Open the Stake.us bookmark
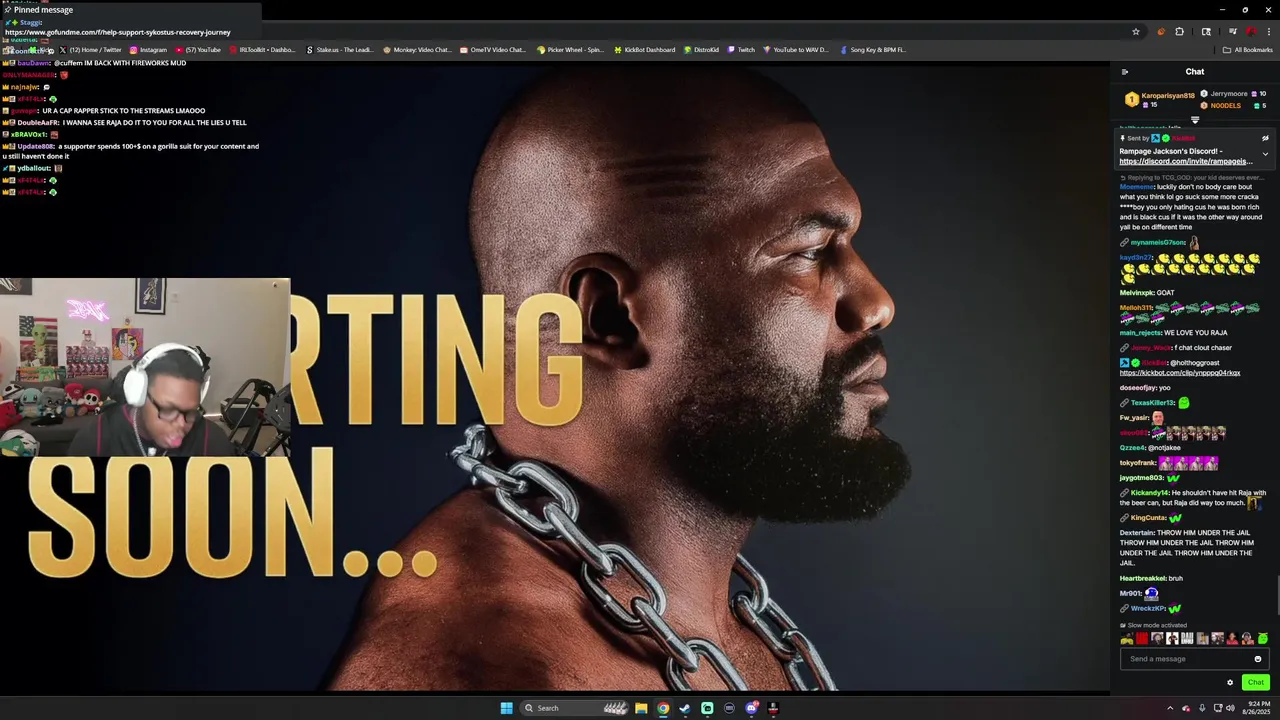Screen dimensions: 1280x720 click(340, 50)
